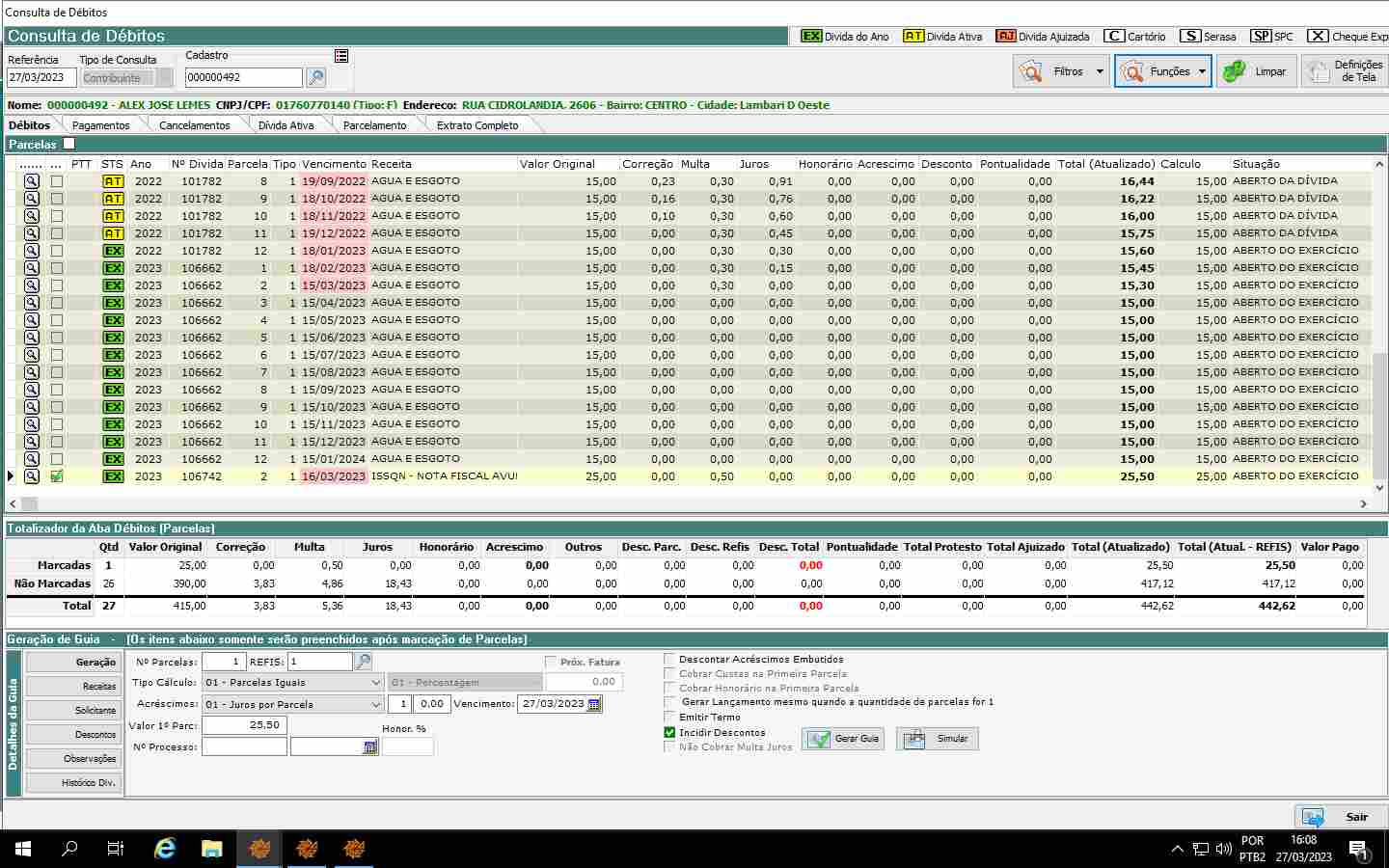The image size is (1389, 868).
Task: Switch to the Pagamentos tab
Action: tap(100, 125)
